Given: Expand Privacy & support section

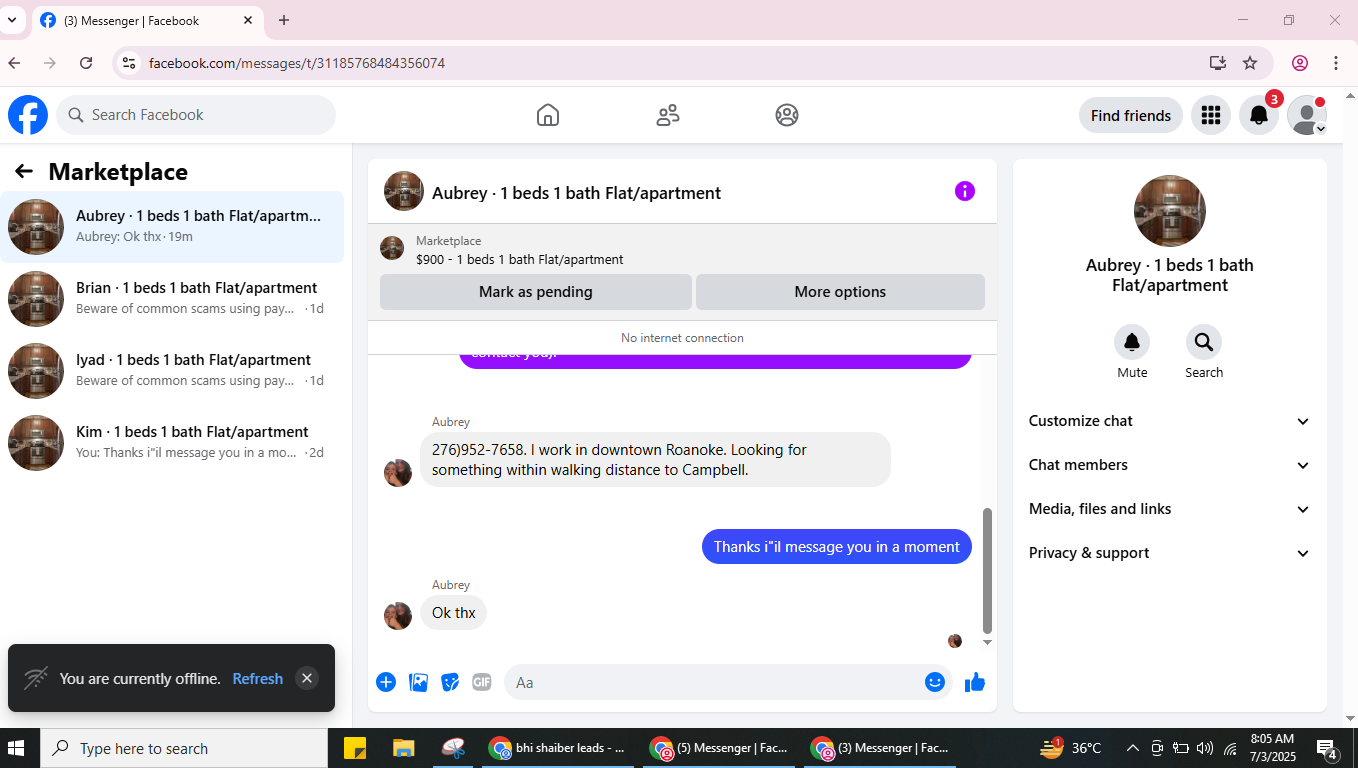Looking at the screenshot, I should pos(1169,553).
